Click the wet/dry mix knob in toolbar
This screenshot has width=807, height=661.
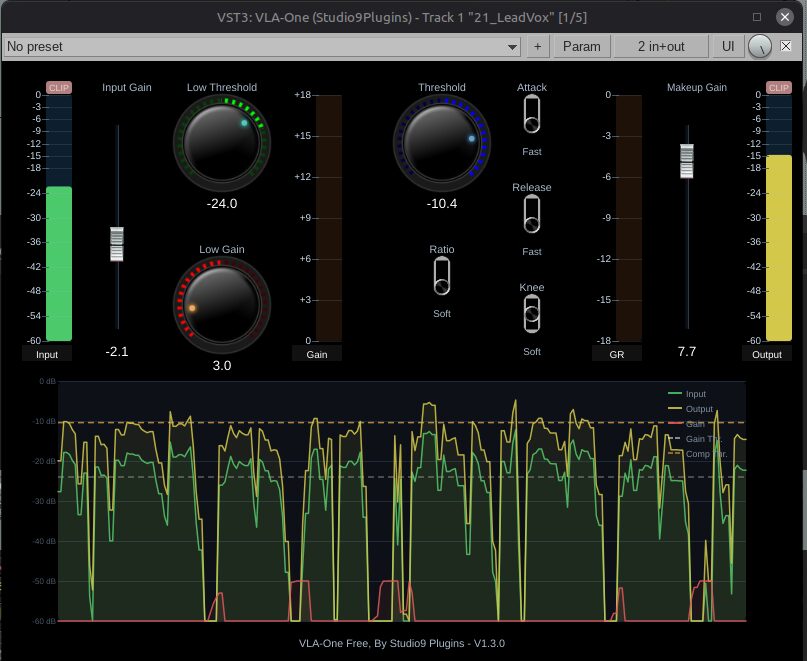pyautogui.click(x=760, y=47)
